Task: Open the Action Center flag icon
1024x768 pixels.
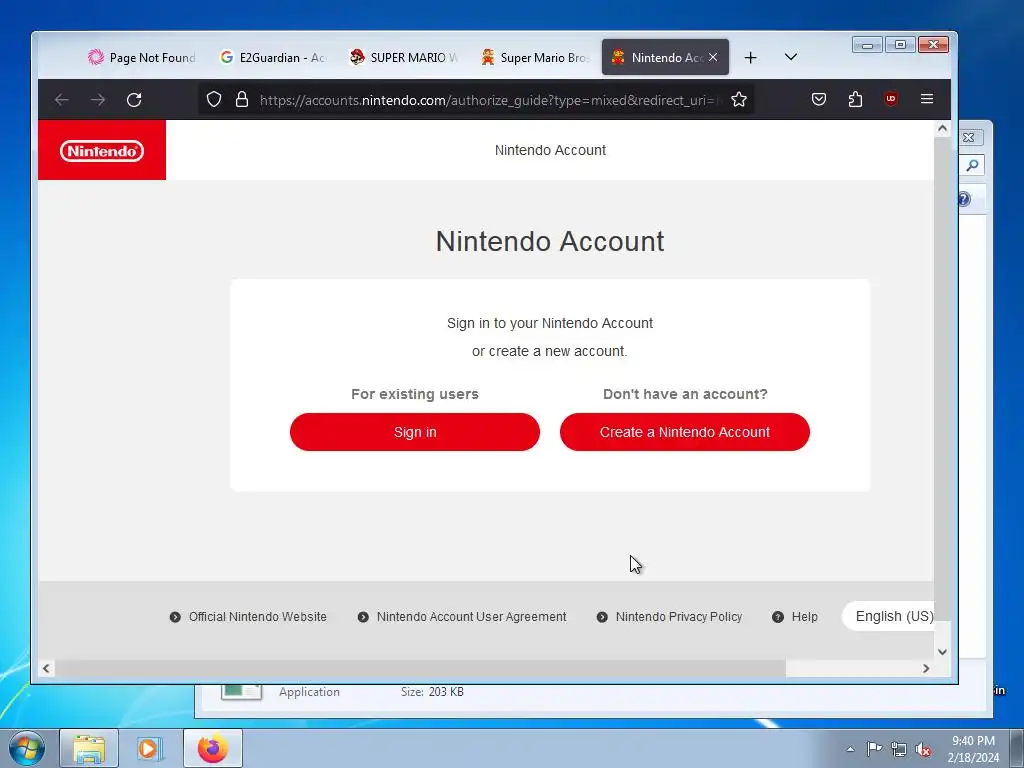Action: click(x=874, y=749)
